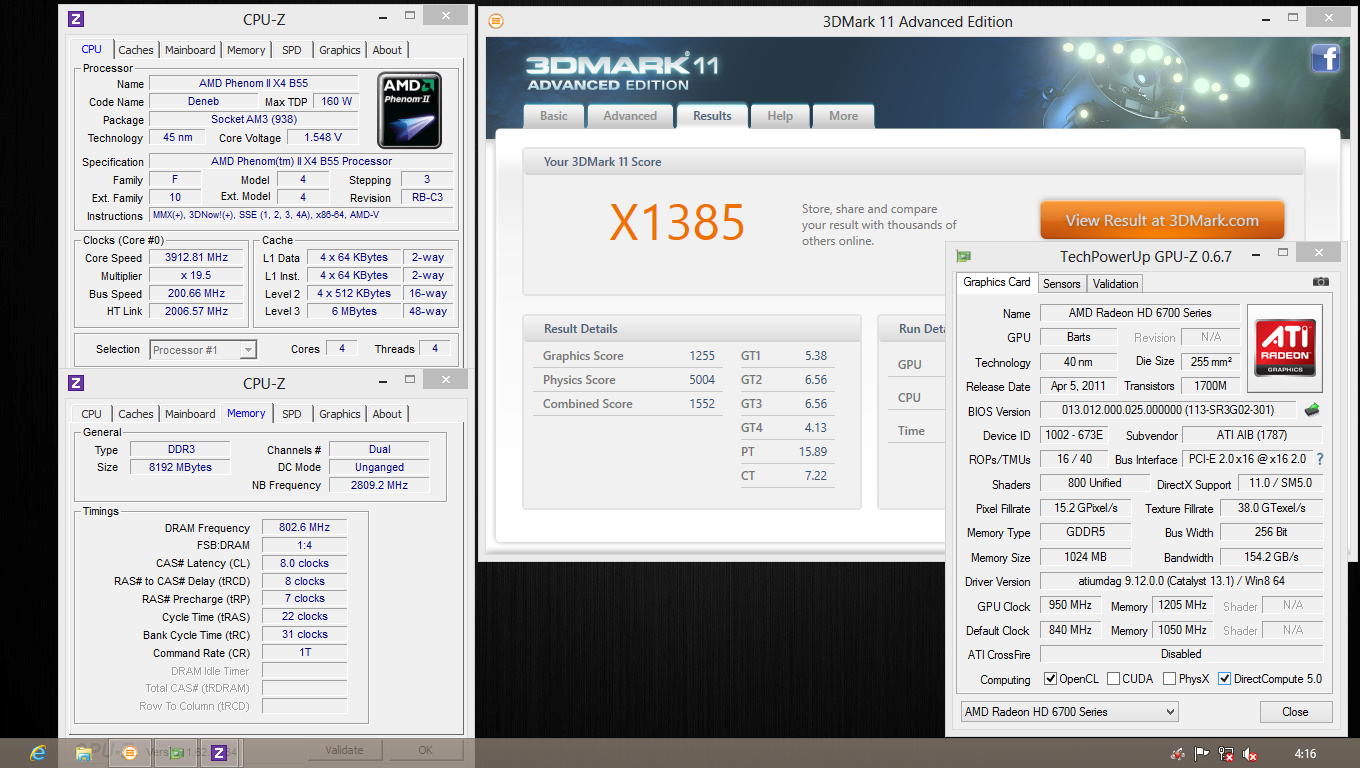Click the orange 3DMark 11 title bar icon

(496, 21)
